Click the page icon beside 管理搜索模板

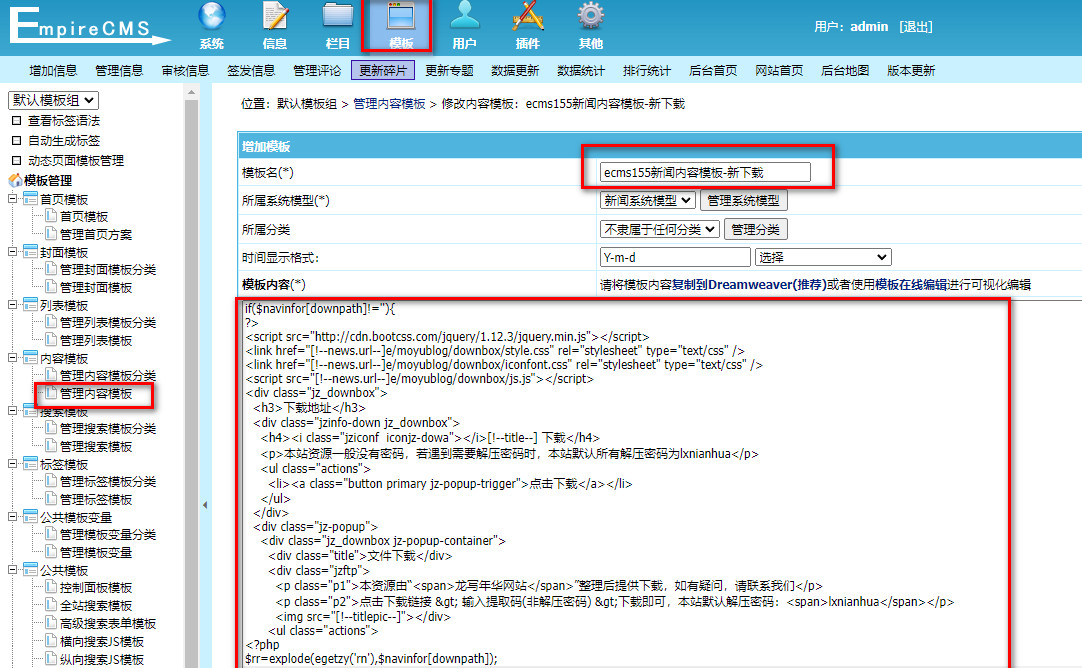point(51,446)
